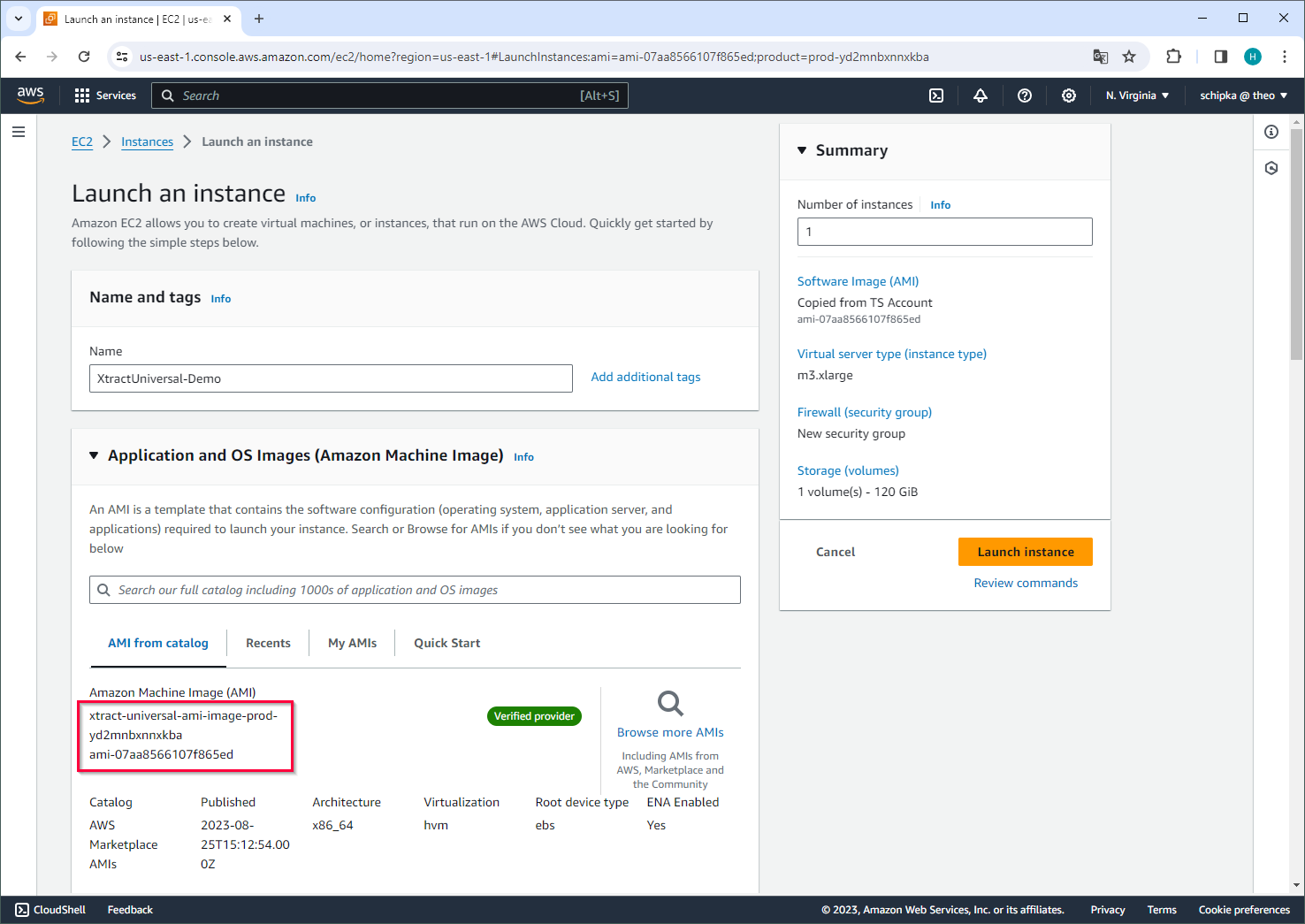Click Add additional tags
The width and height of the screenshot is (1305, 924).
[x=645, y=377]
